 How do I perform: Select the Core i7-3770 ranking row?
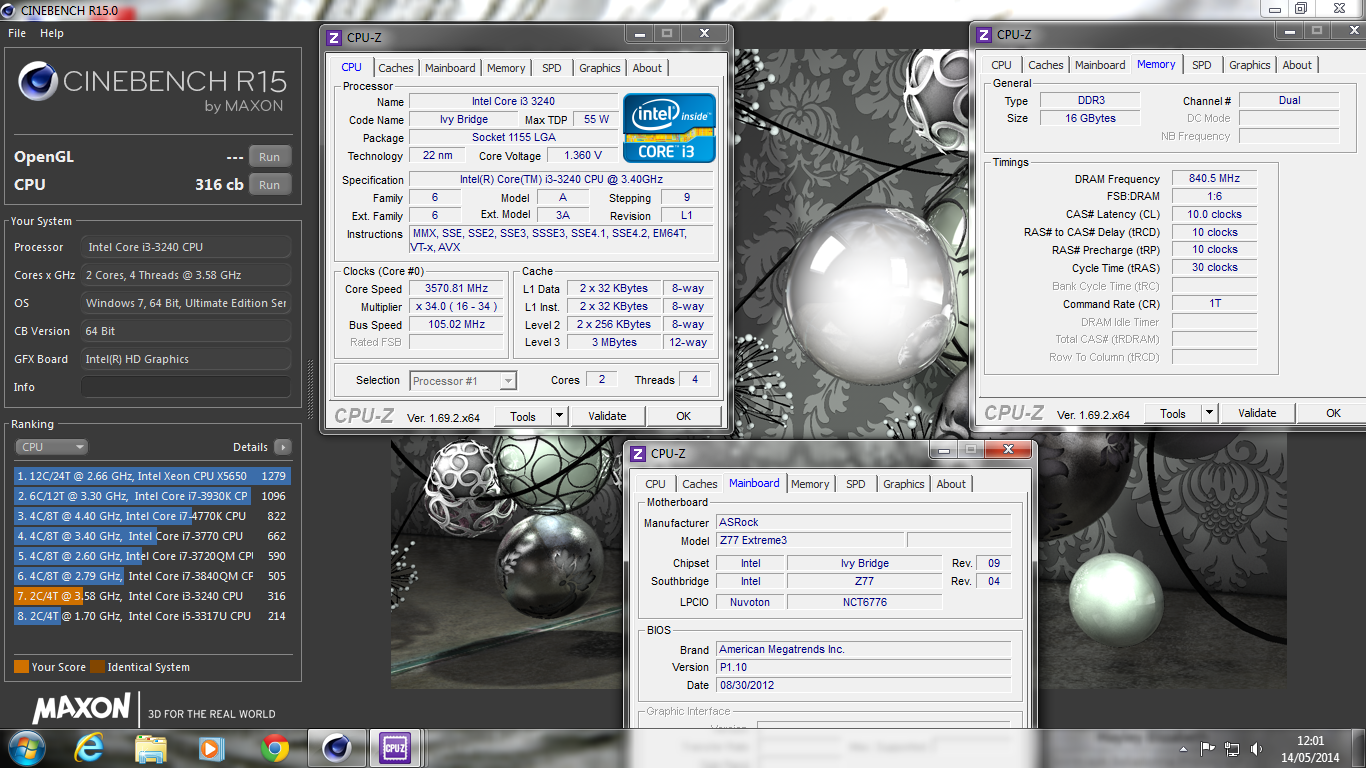(x=152, y=536)
